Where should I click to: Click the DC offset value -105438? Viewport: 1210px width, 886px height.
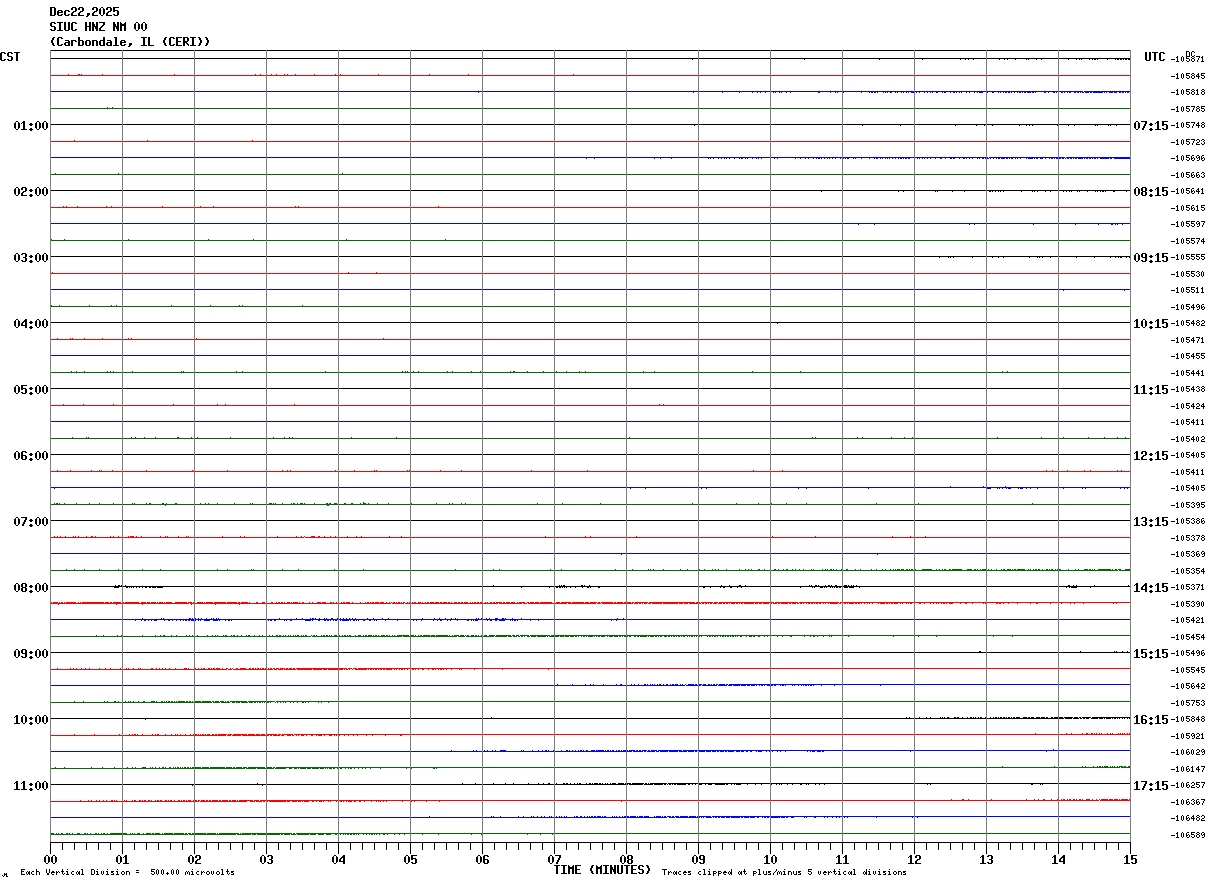tap(1188, 389)
